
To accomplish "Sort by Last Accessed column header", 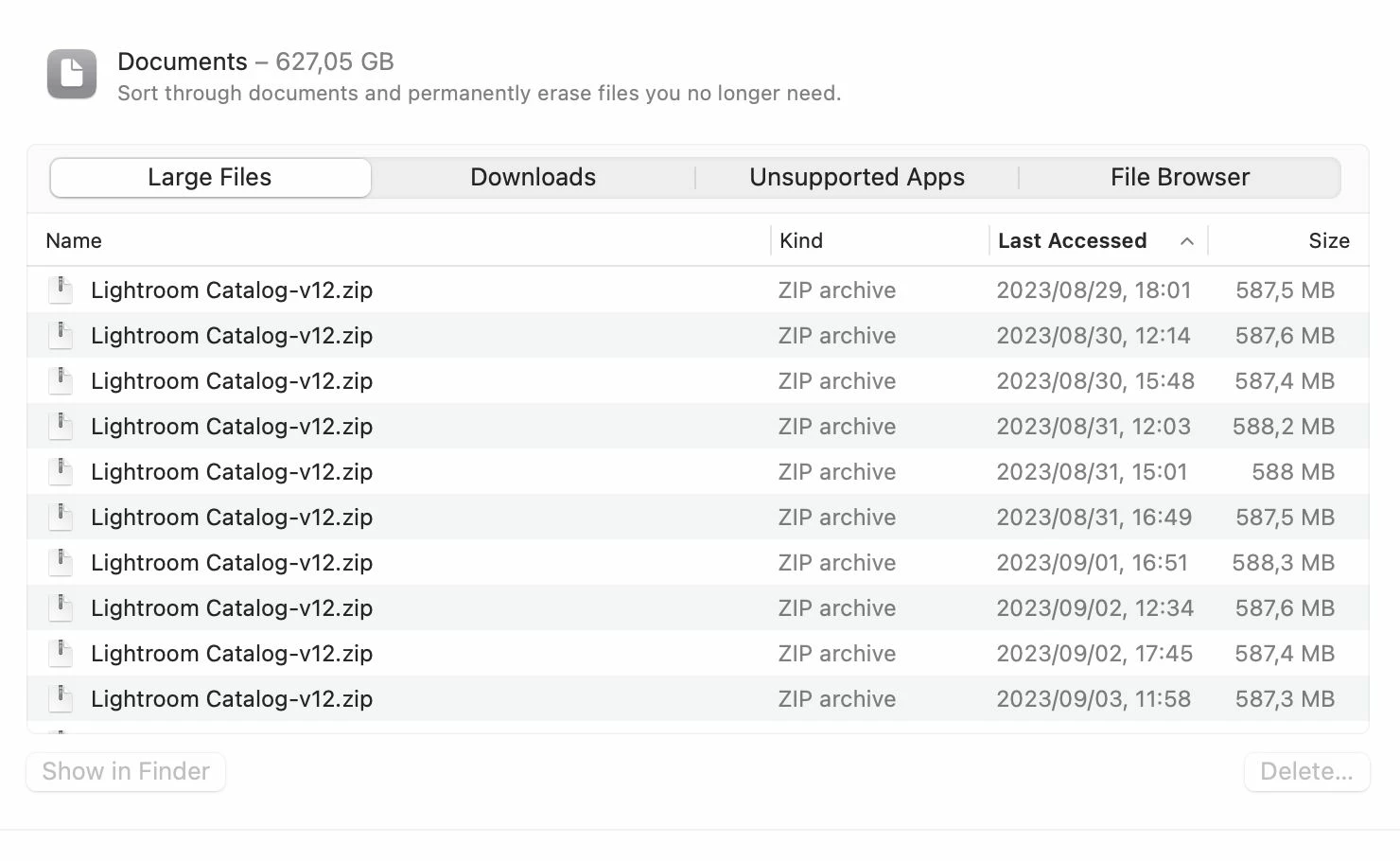I will pyautogui.click(x=1072, y=240).
